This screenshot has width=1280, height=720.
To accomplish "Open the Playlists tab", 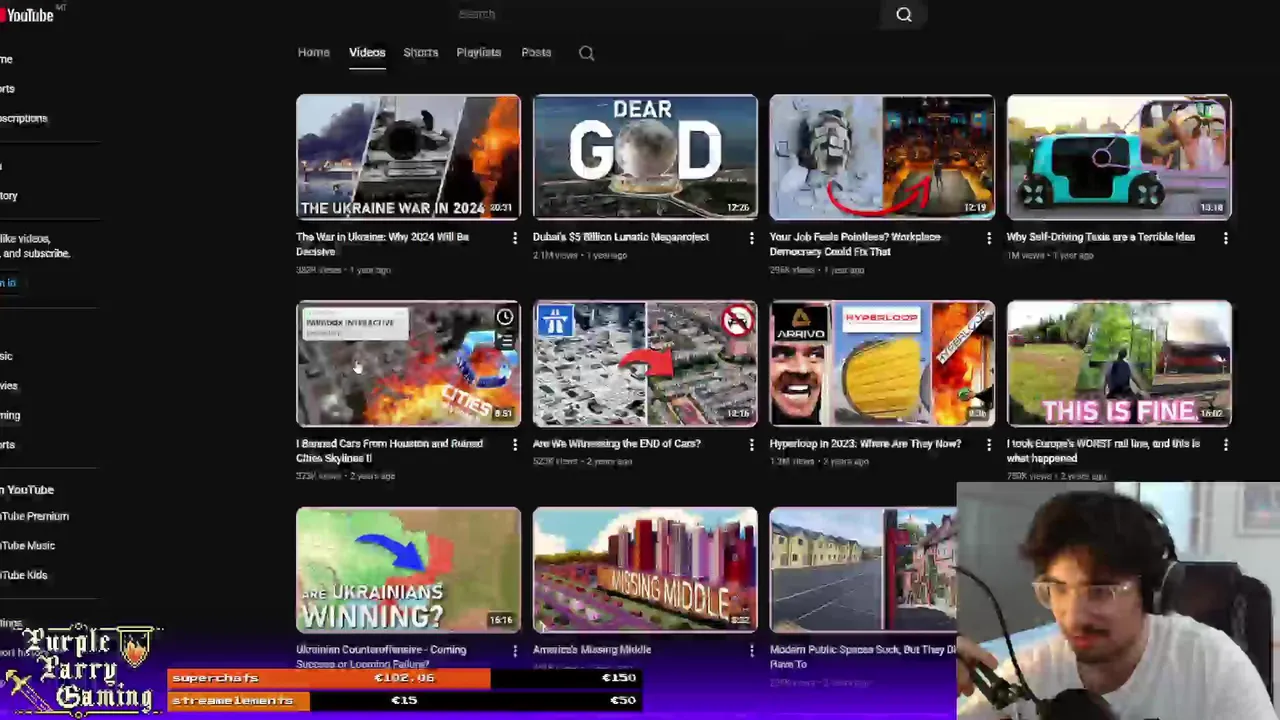I will tap(478, 52).
